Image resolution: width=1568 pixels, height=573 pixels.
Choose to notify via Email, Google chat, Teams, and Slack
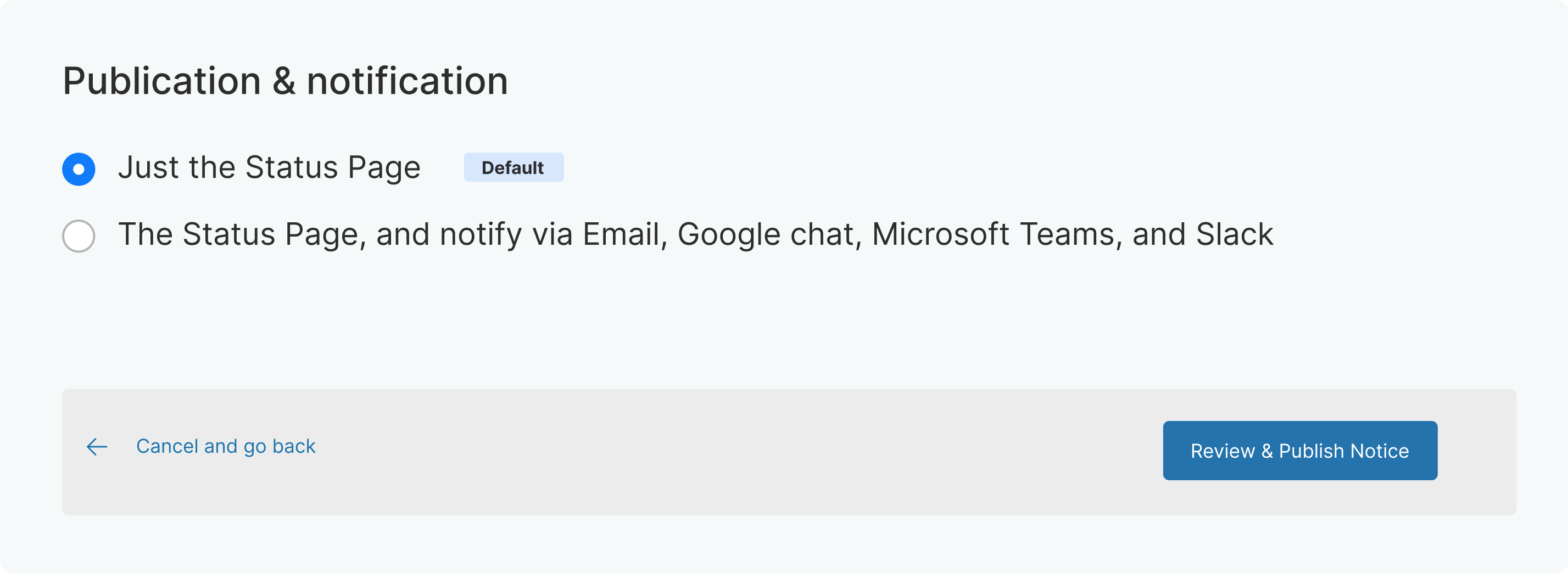pos(79,235)
